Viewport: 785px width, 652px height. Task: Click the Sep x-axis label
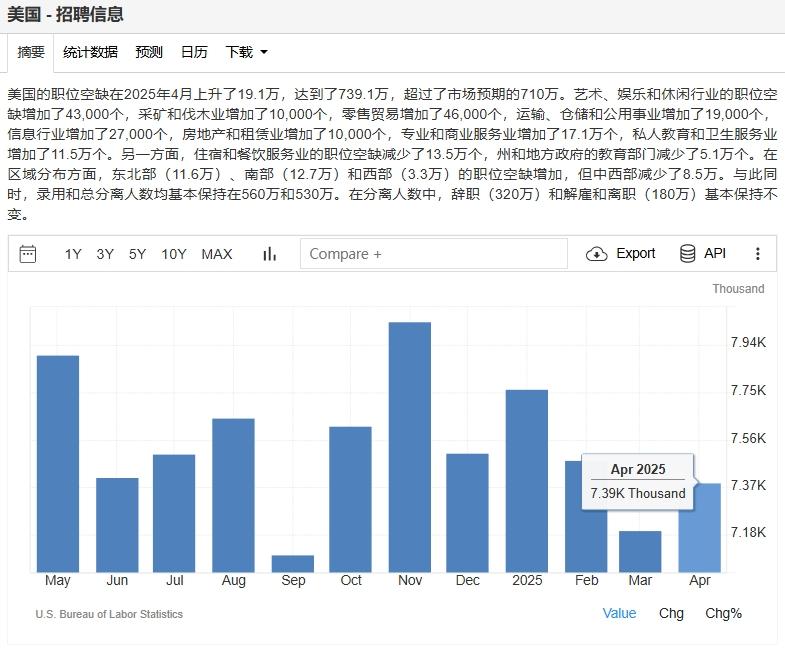pos(293,580)
